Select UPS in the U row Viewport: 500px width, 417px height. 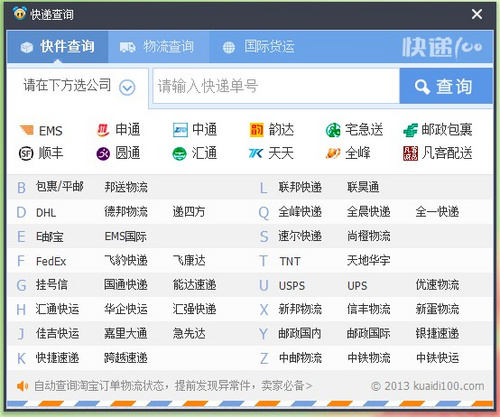pyautogui.click(x=357, y=286)
